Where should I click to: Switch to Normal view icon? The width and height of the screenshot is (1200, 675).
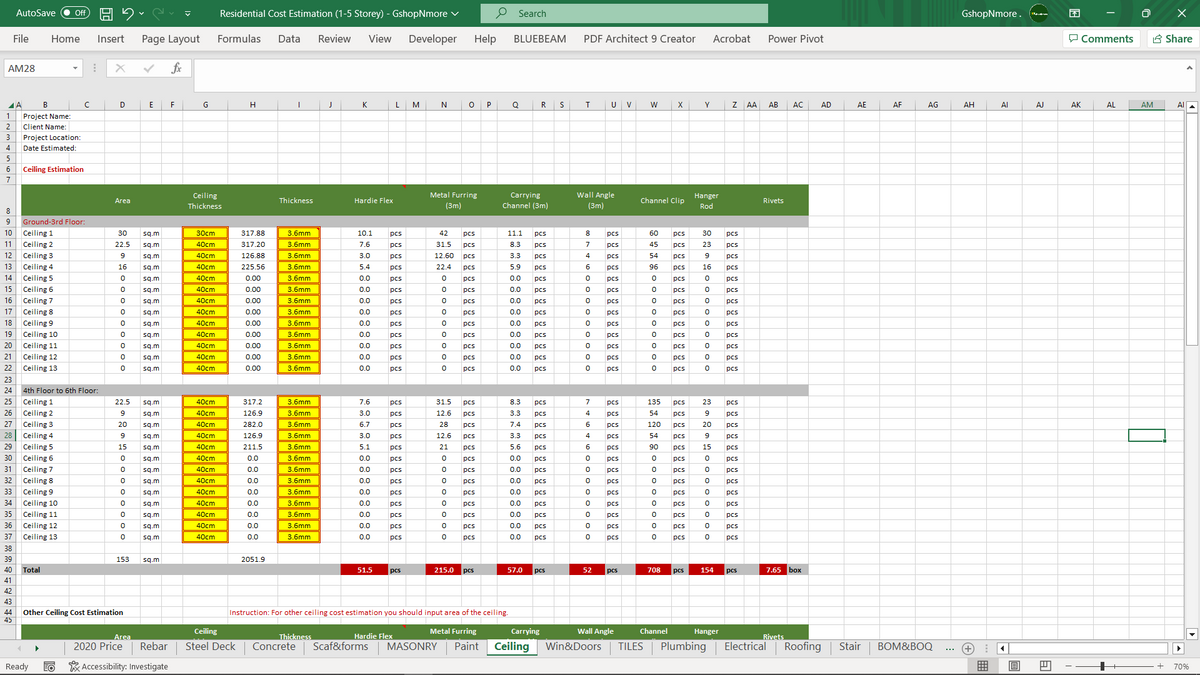(983, 666)
